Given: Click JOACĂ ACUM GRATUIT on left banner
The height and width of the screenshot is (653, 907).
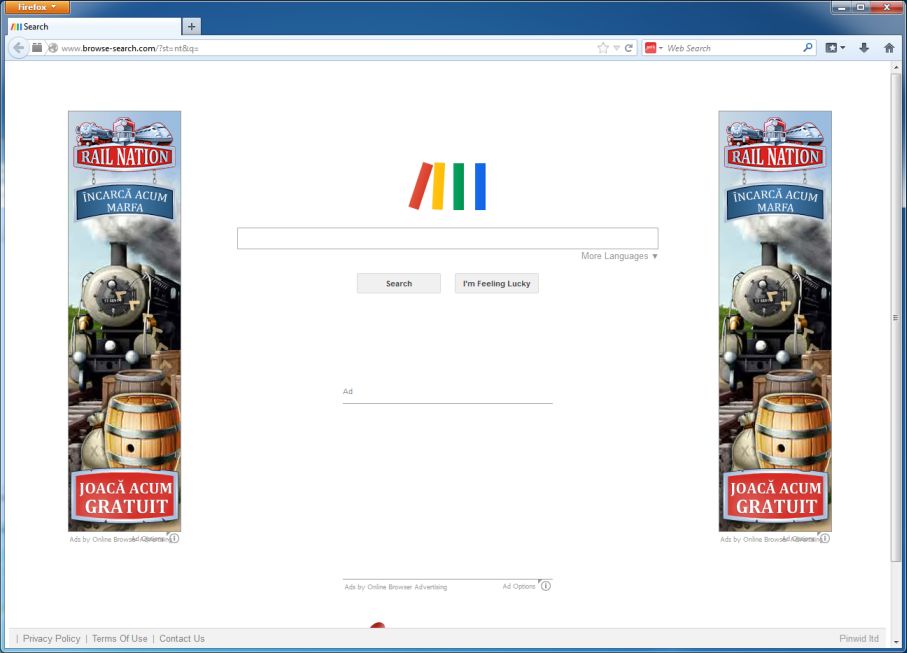Looking at the screenshot, I should 125,497.
